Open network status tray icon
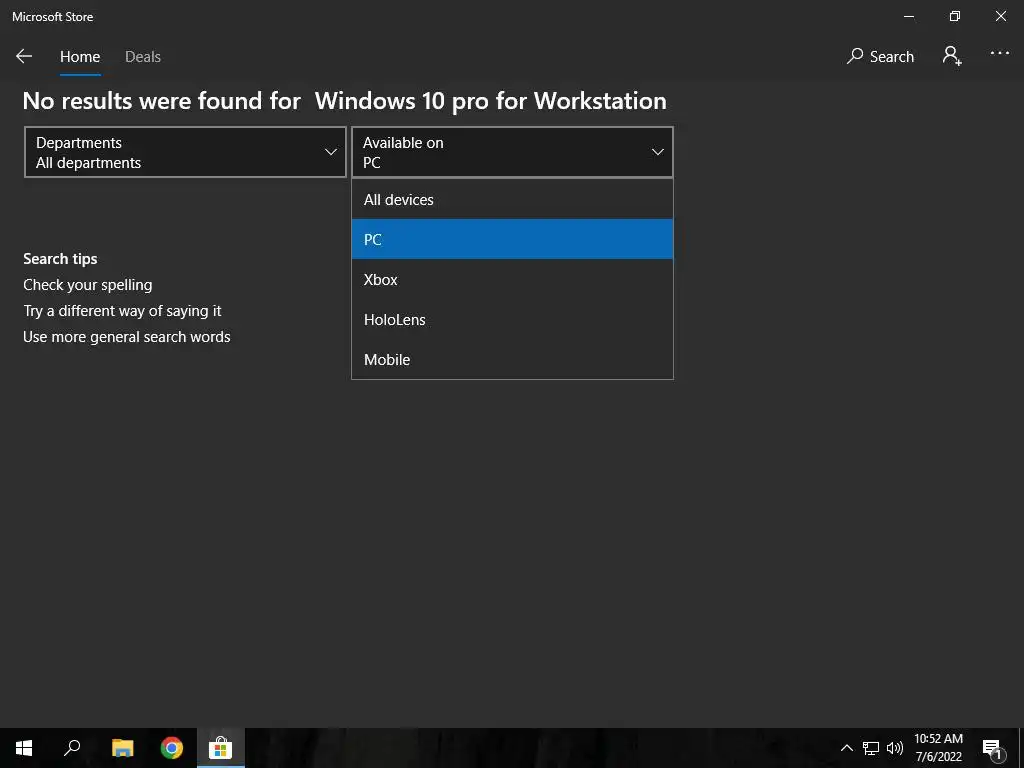Image resolution: width=1024 pixels, height=768 pixels. click(x=871, y=748)
